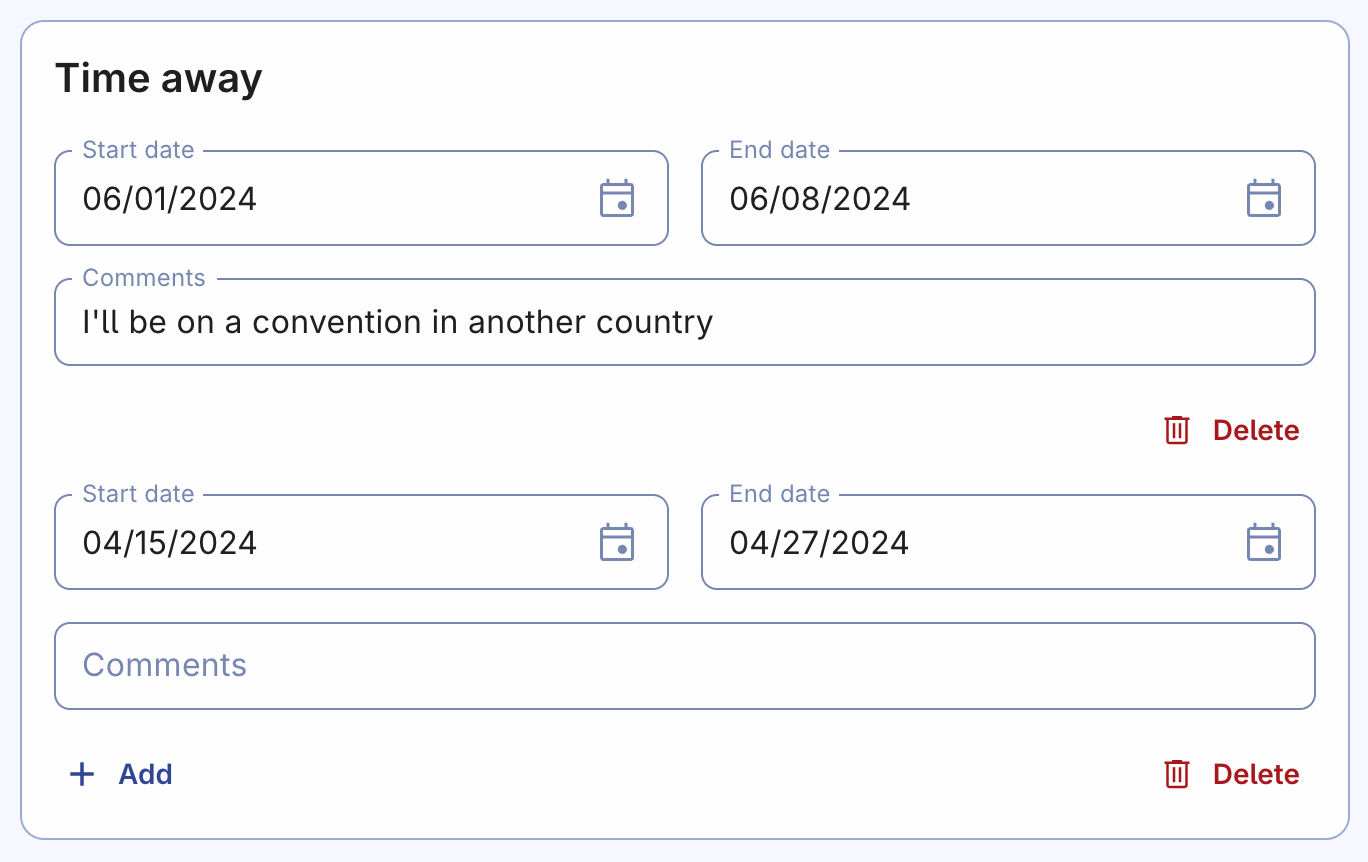Click the plus icon next to Add

coord(81,774)
